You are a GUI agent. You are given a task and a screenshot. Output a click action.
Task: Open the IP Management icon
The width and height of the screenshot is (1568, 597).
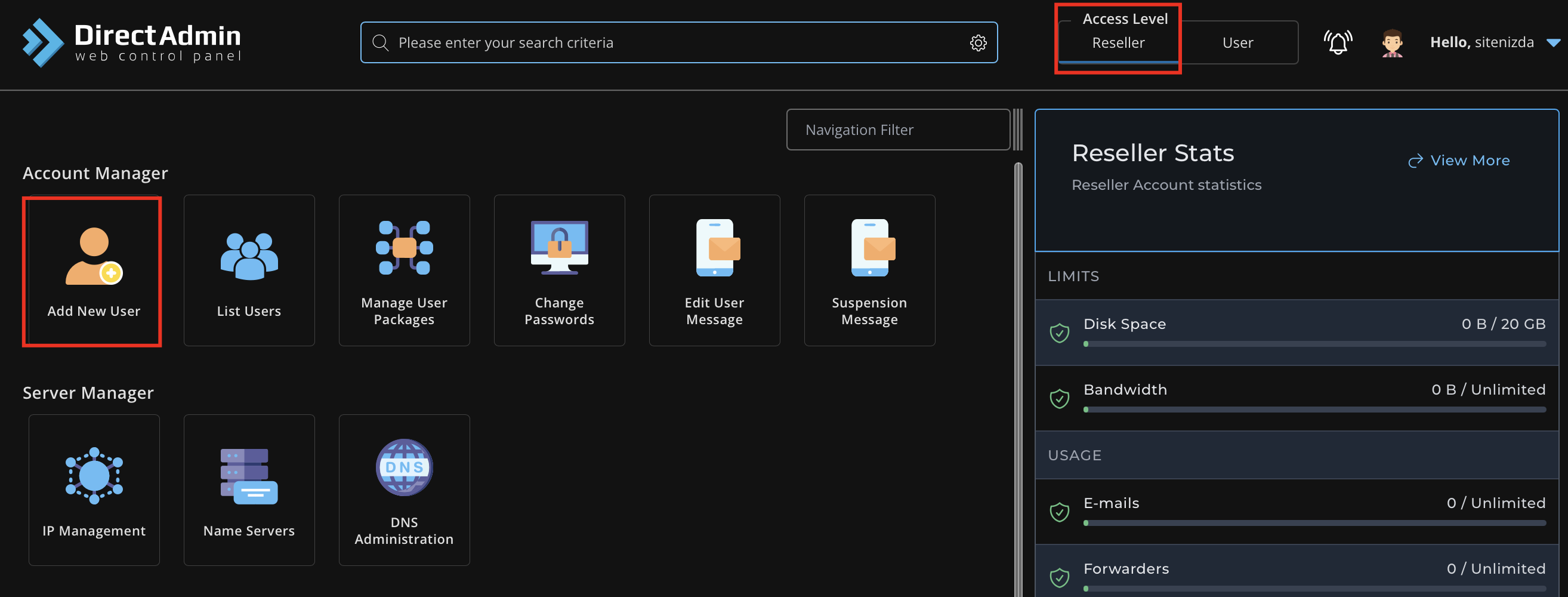point(94,476)
